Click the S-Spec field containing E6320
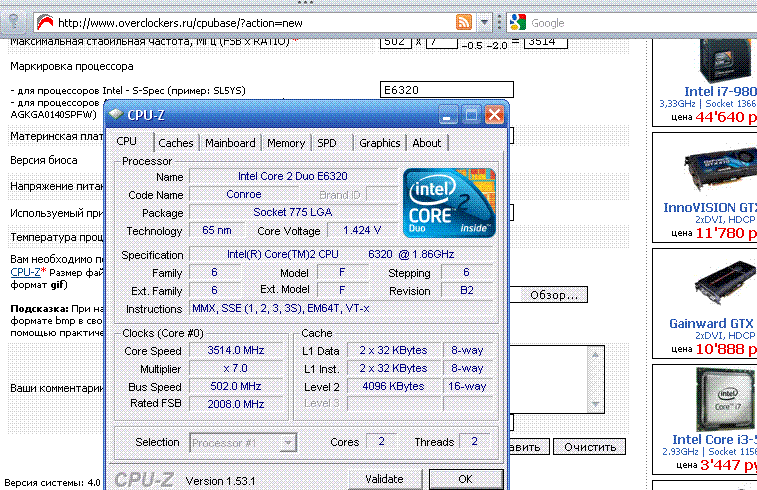 [x=447, y=90]
